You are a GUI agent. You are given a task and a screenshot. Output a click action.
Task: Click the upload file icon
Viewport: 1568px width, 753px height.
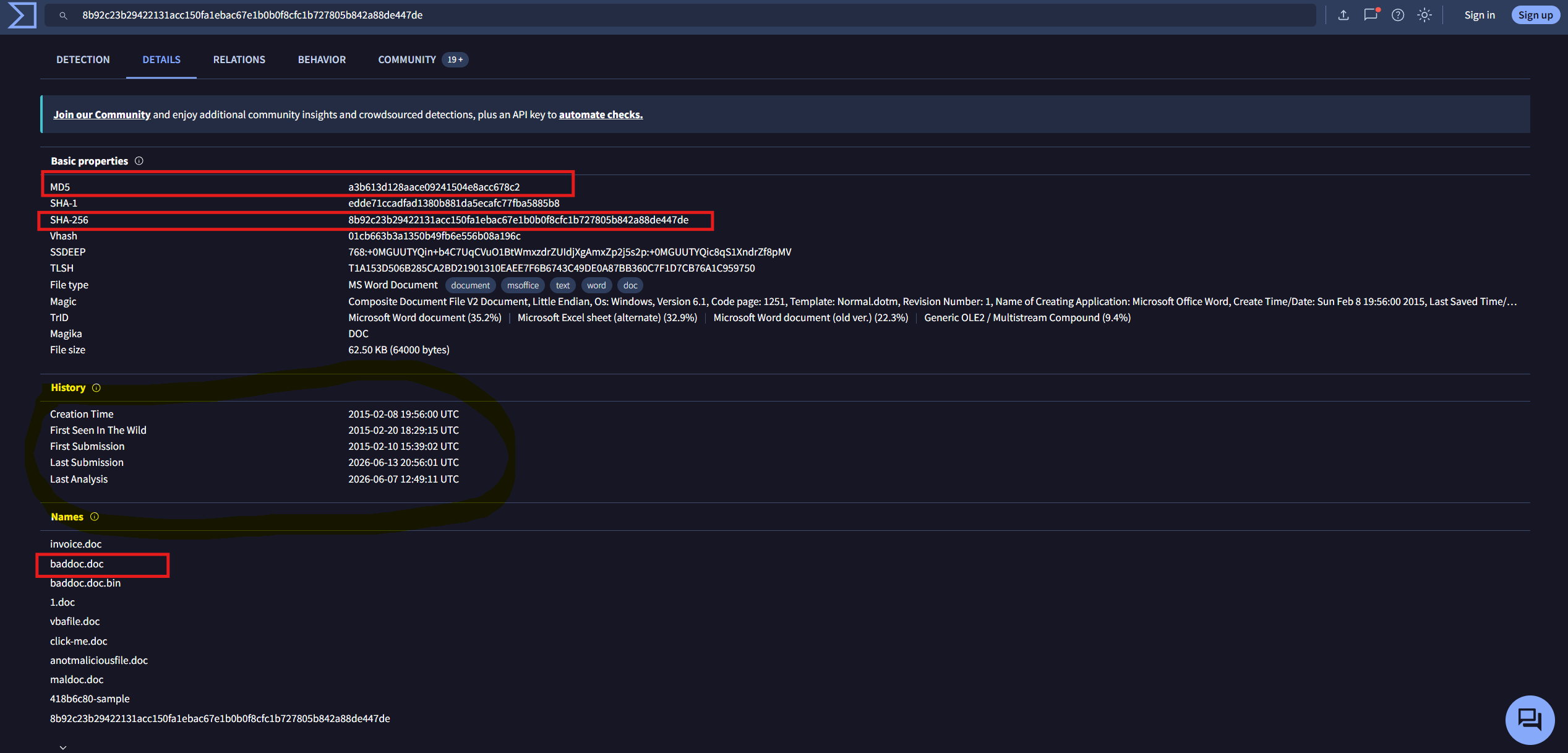(x=1343, y=15)
